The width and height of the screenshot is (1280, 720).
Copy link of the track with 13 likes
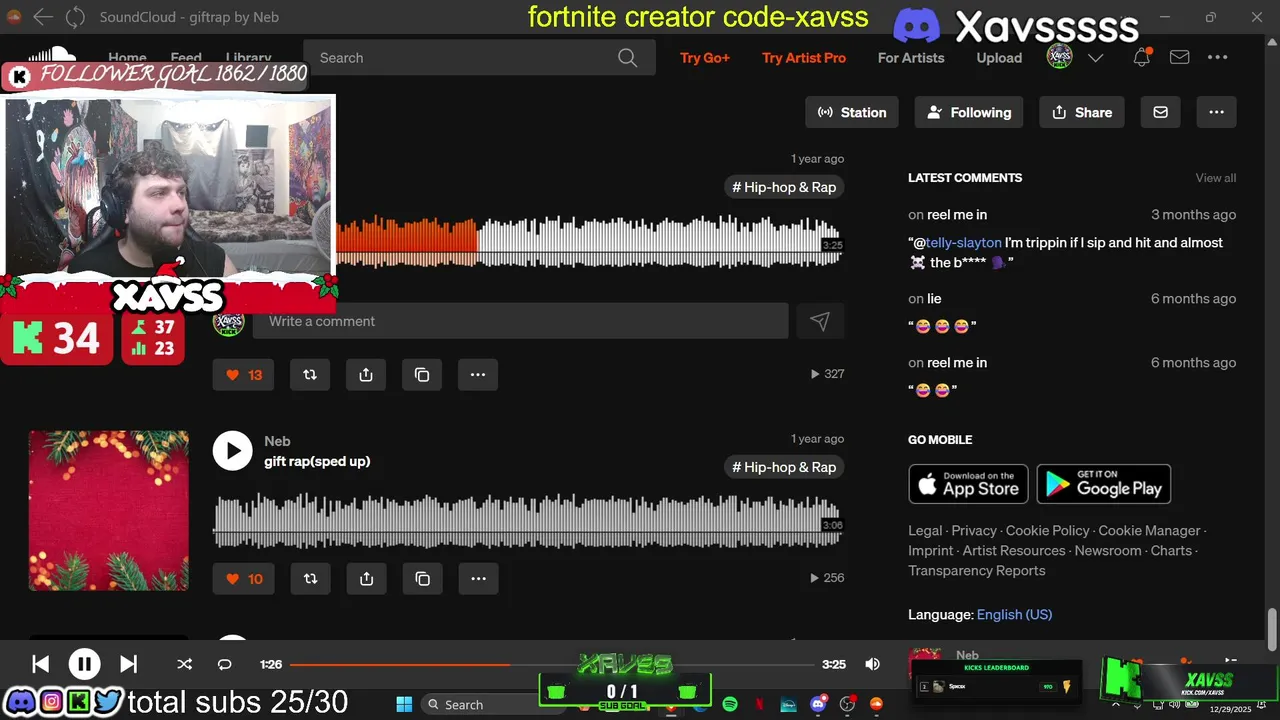(422, 374)
